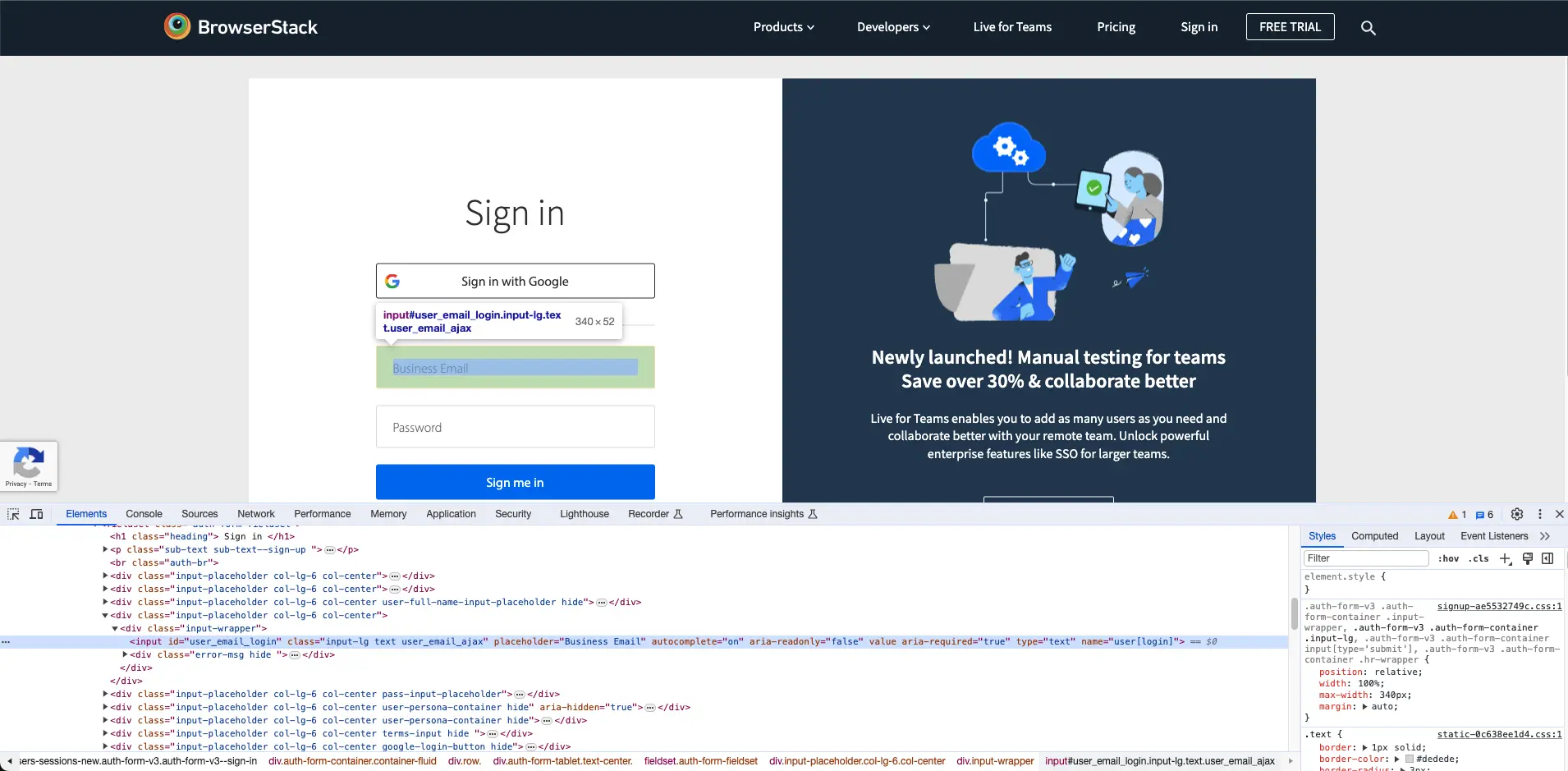Screen dimensions: 1568x771
Task: Click the BrowserStack logo
Action: point(241,27)
